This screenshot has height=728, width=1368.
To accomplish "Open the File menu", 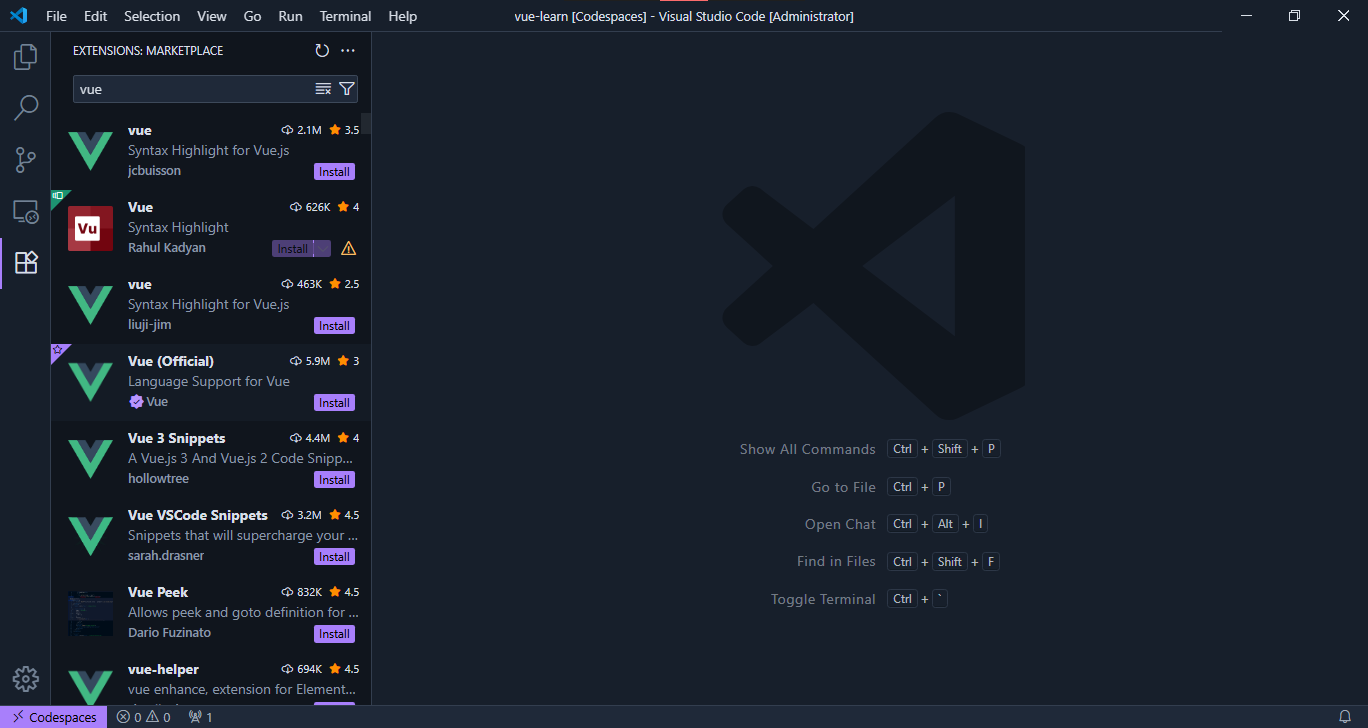I will point(56,16).
